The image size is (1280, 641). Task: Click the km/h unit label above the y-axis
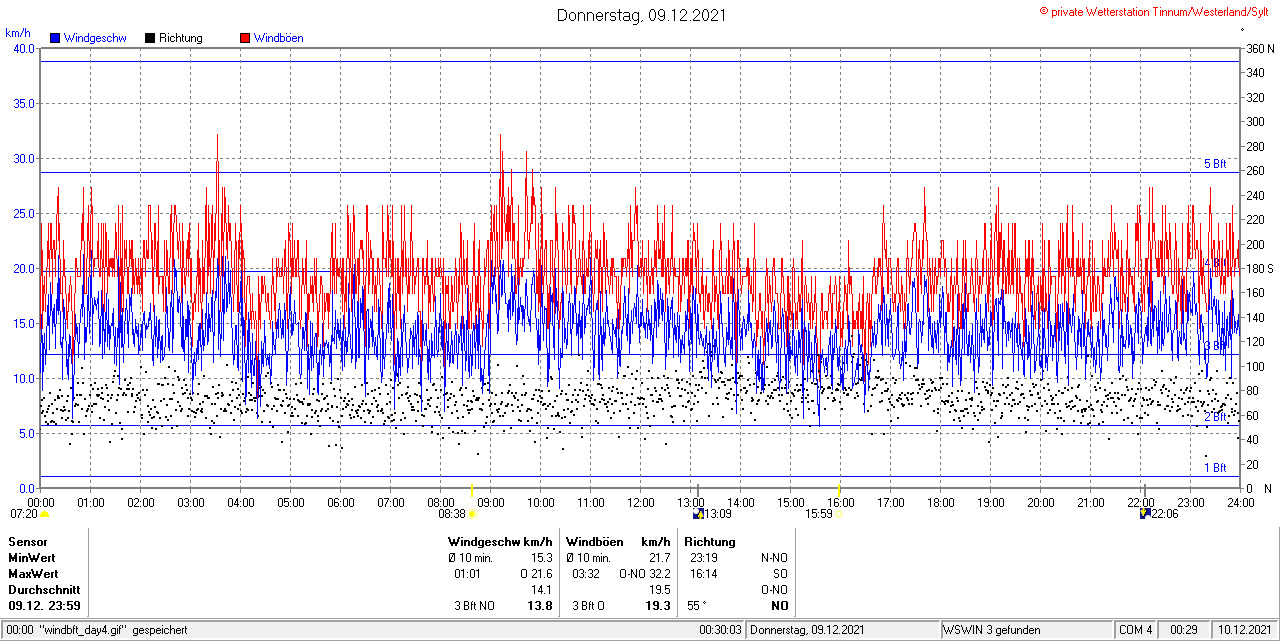(18, 33)
